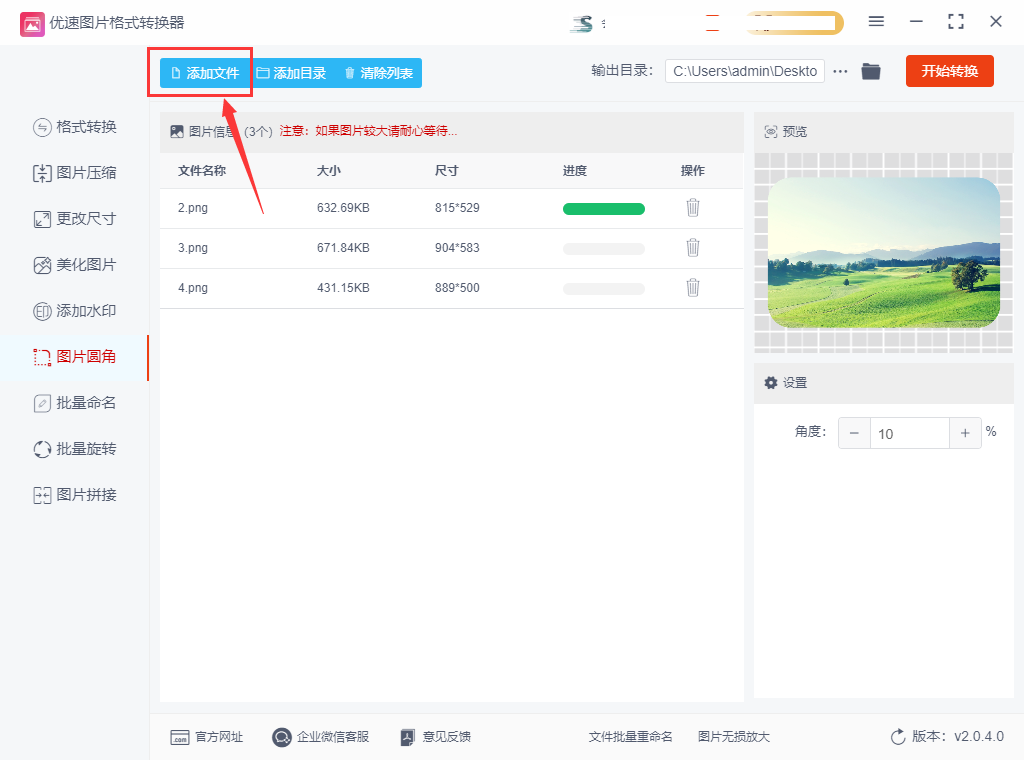Click the picture icon beside 图片信息

coord(177,131)
